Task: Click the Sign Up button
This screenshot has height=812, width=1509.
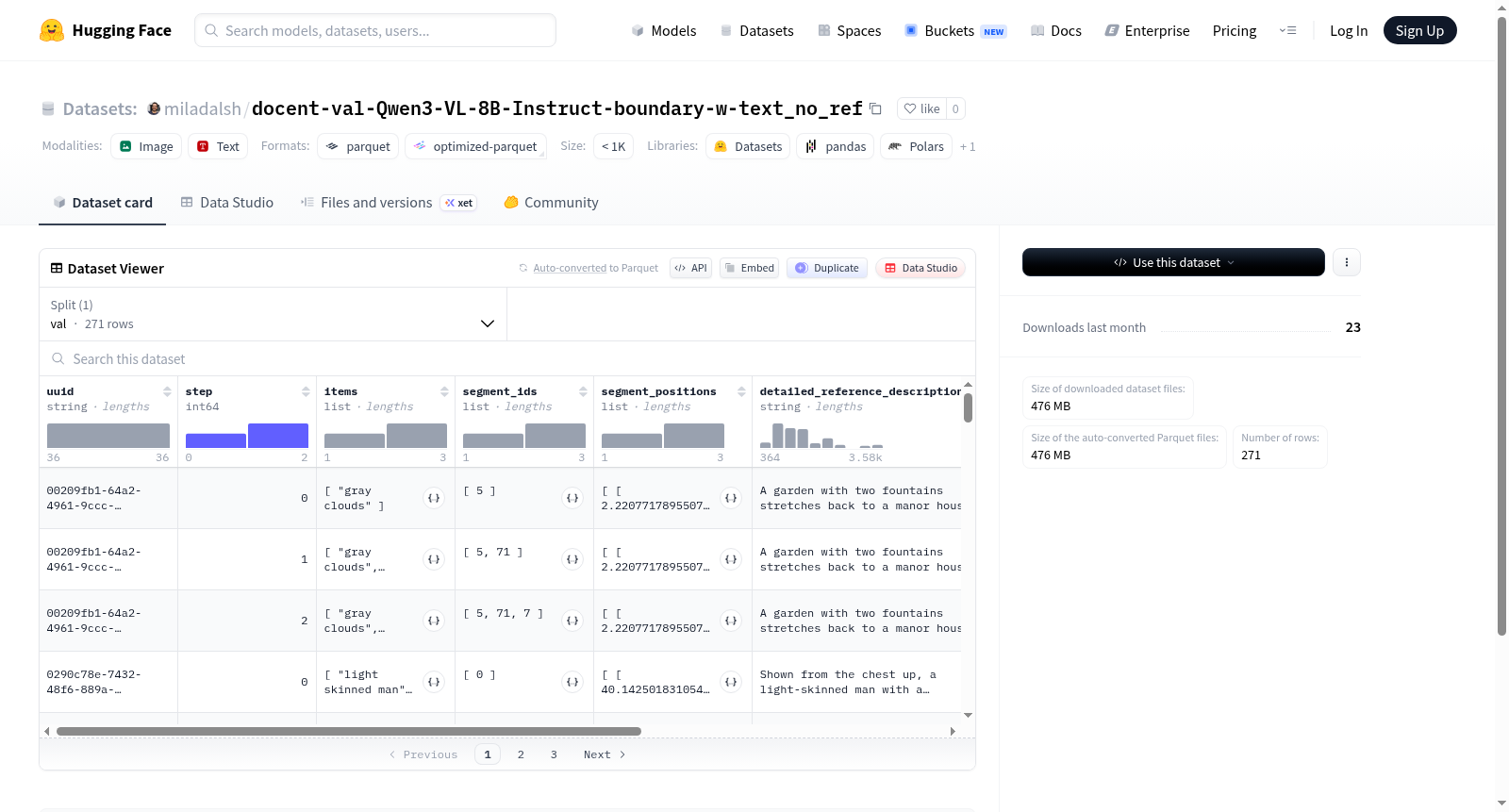Action: click(x=1419, y=30)
